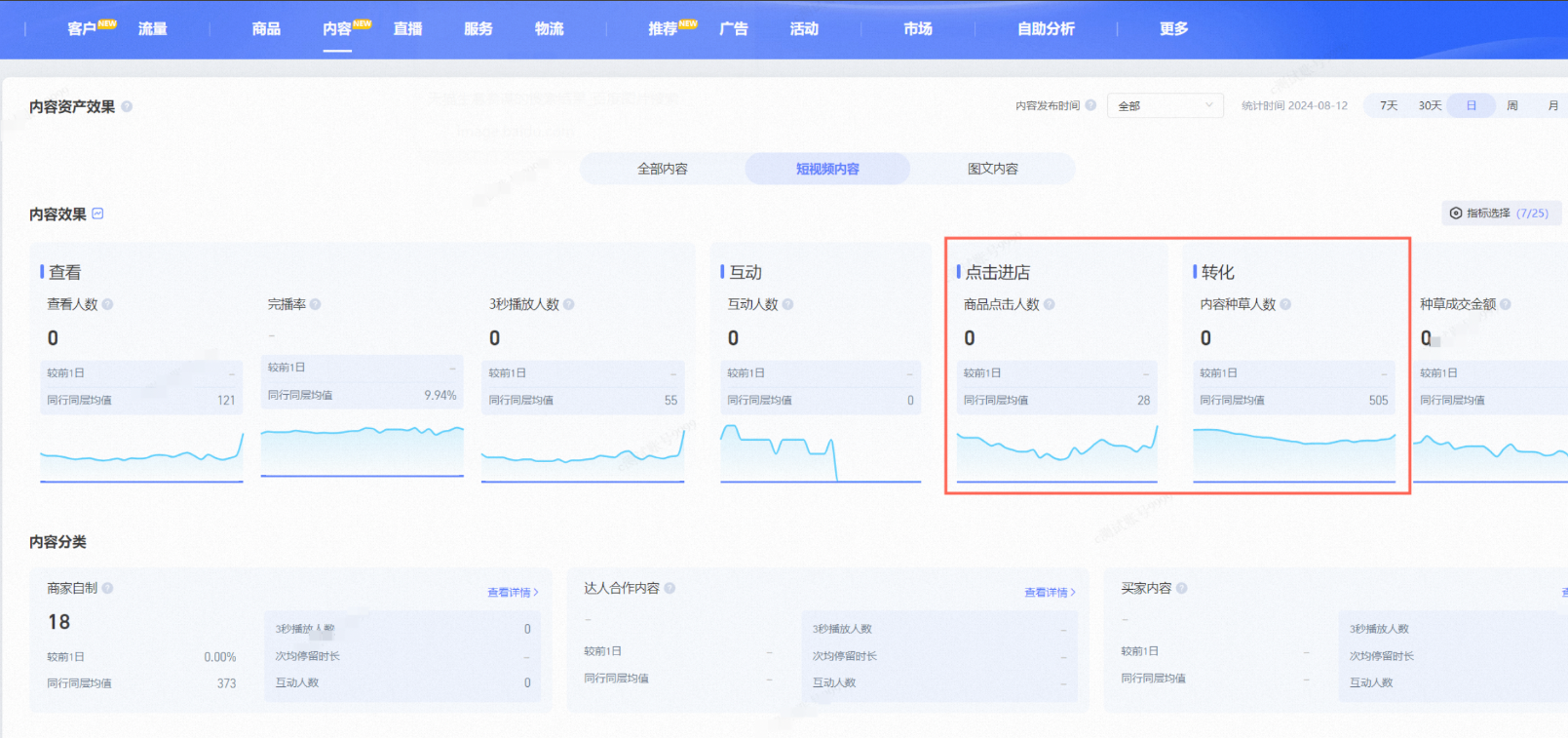The height and width of the screenshot is (738, 1568).
Task: Click the 内容种草人数 trend chart
Action: pos(1294,454)
